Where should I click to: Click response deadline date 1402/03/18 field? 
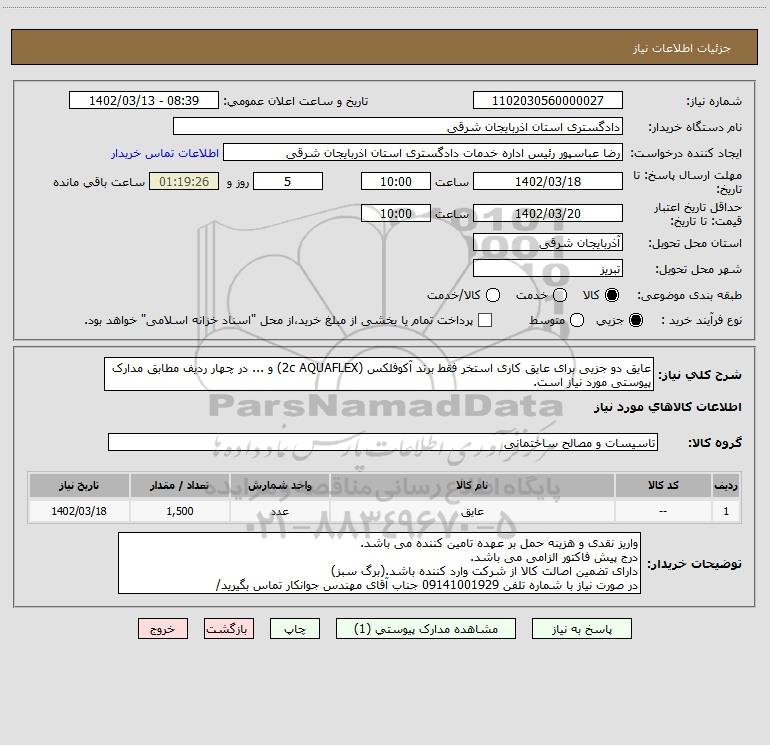548,181
